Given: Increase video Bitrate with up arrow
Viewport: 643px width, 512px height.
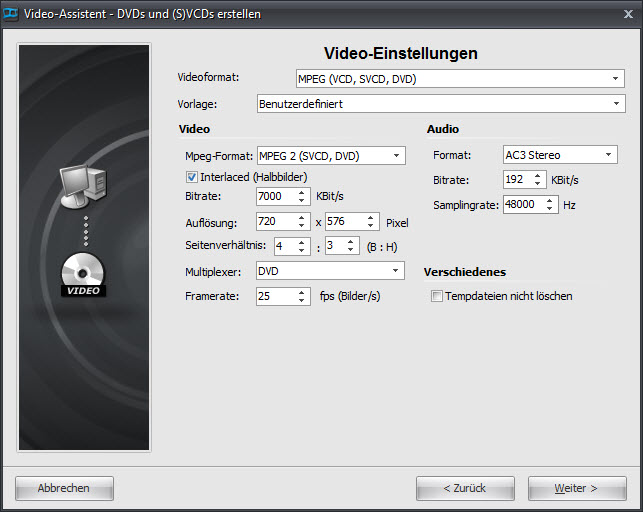Looking at the screenshot, I should click(303, 192).
